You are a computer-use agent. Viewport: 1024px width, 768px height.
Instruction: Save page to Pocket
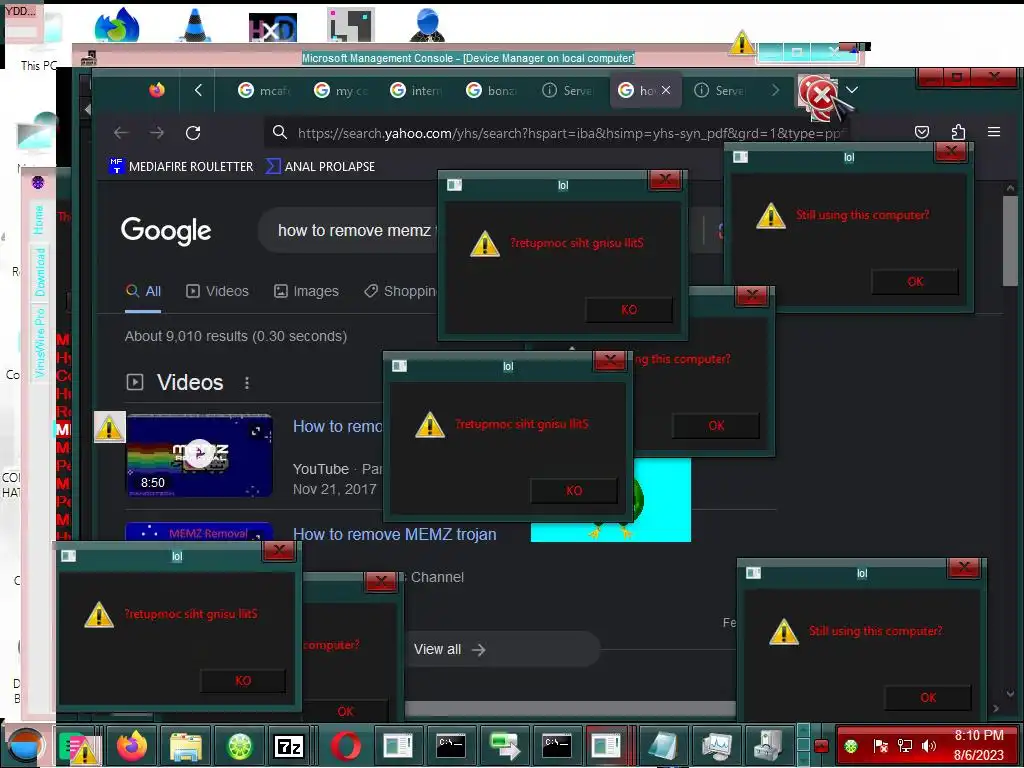point(921,132)
